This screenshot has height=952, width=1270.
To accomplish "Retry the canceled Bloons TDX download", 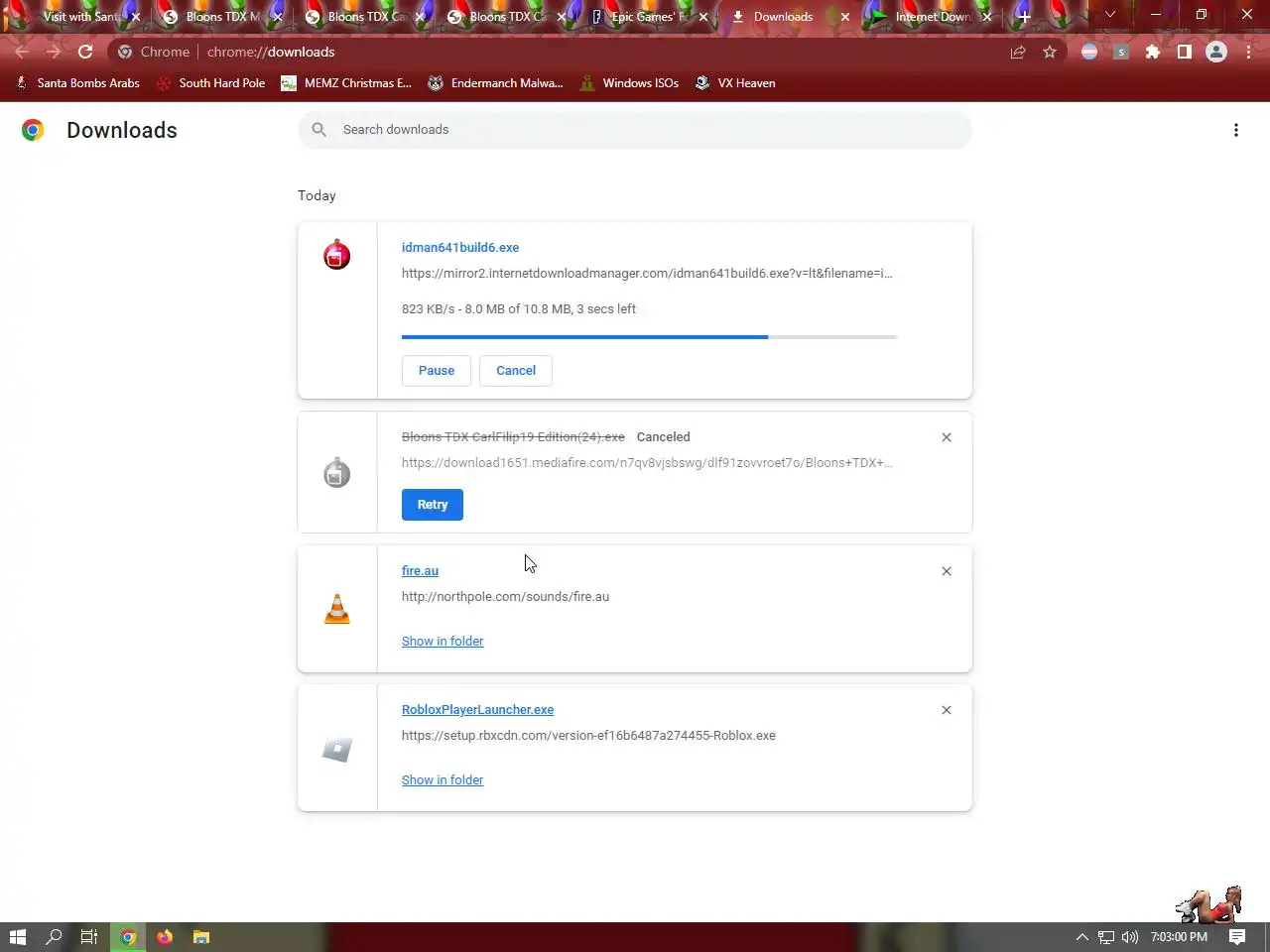I will tap(433, 505).
